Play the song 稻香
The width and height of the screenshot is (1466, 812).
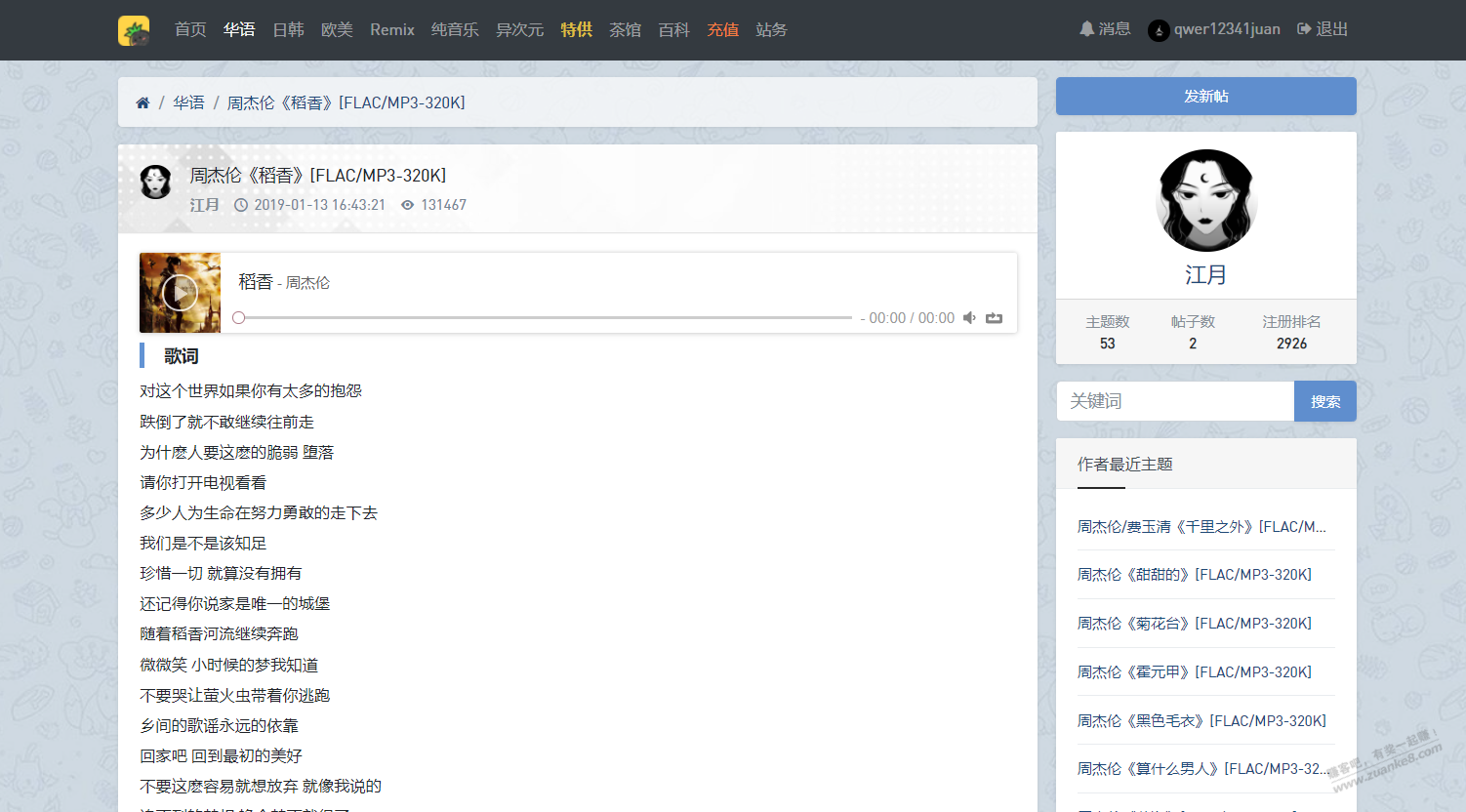(x=180, y=293)
